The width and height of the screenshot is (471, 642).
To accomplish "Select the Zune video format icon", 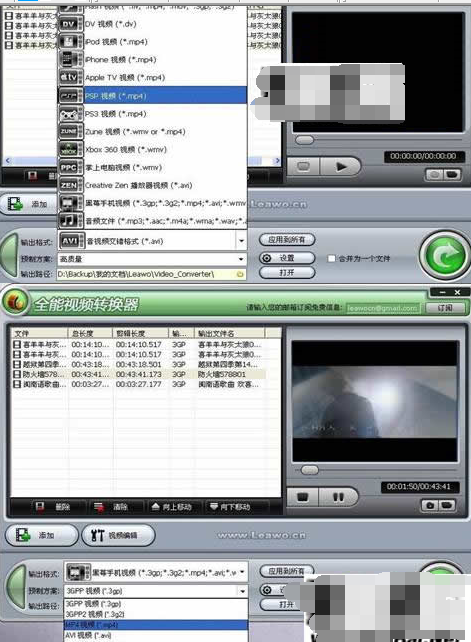I will pos(71,132).
